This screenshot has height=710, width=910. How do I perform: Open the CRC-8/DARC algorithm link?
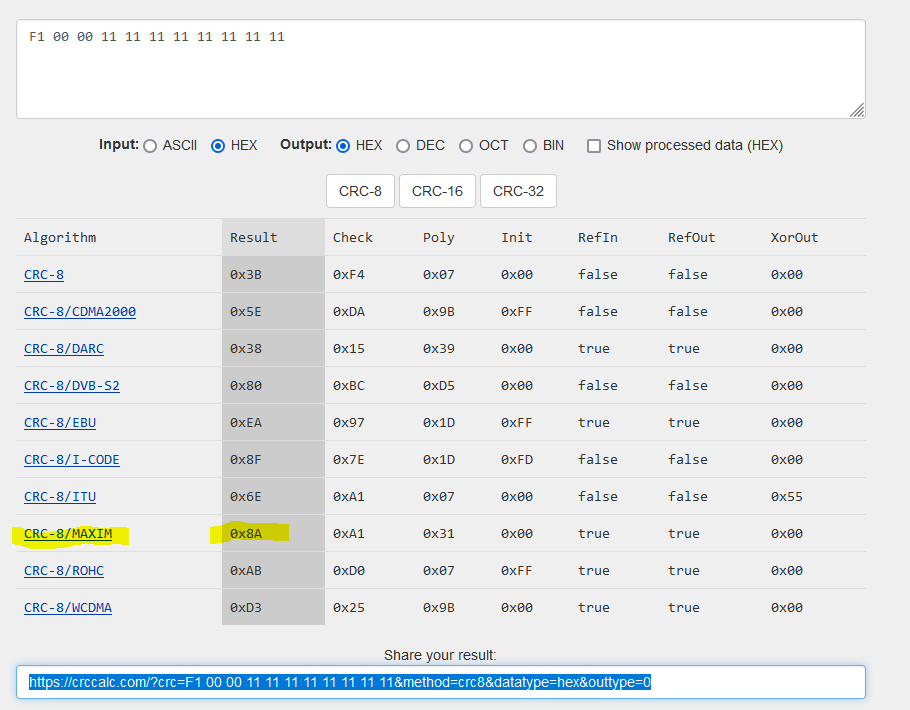coord(63,348)
